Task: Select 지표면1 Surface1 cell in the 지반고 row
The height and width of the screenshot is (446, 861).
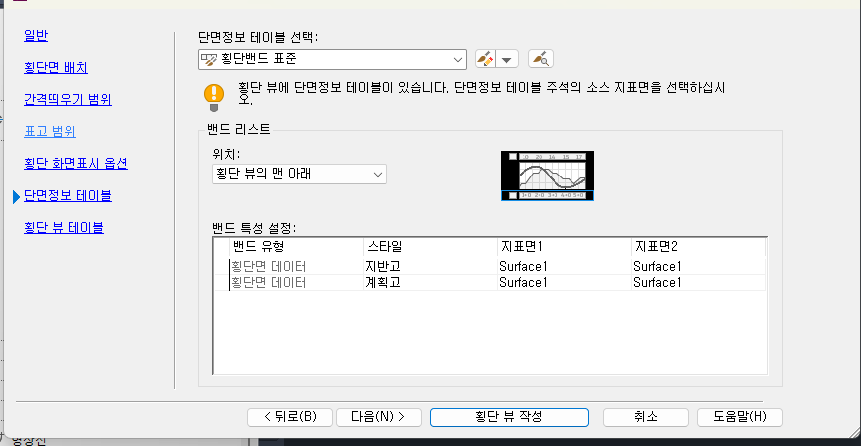Action: [x=524, y=266]
